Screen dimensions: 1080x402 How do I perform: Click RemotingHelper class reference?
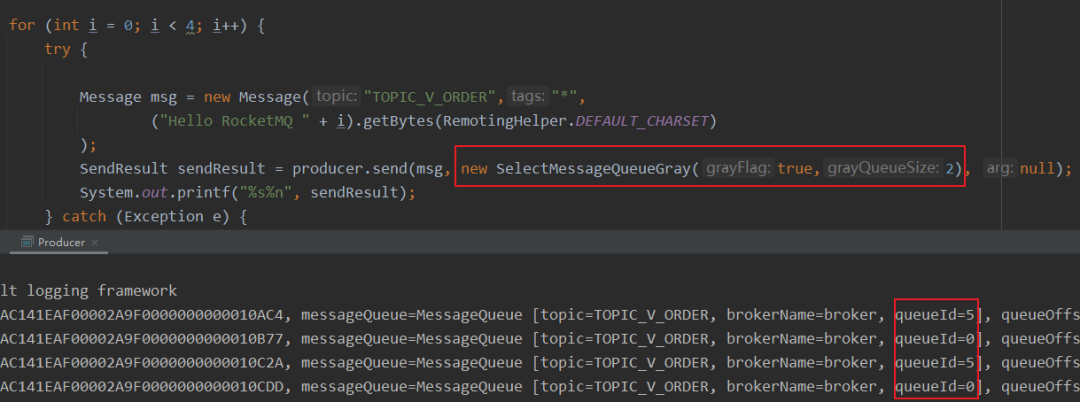(x=506, y=121)
